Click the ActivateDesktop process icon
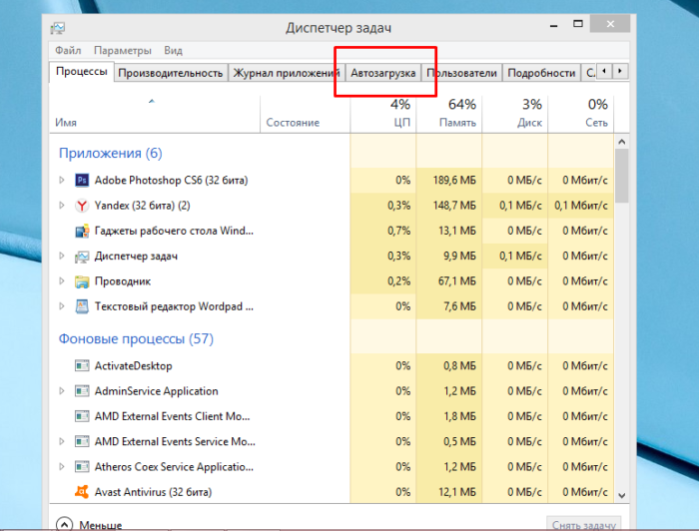699x531 pixels. [x=82, y=366]
